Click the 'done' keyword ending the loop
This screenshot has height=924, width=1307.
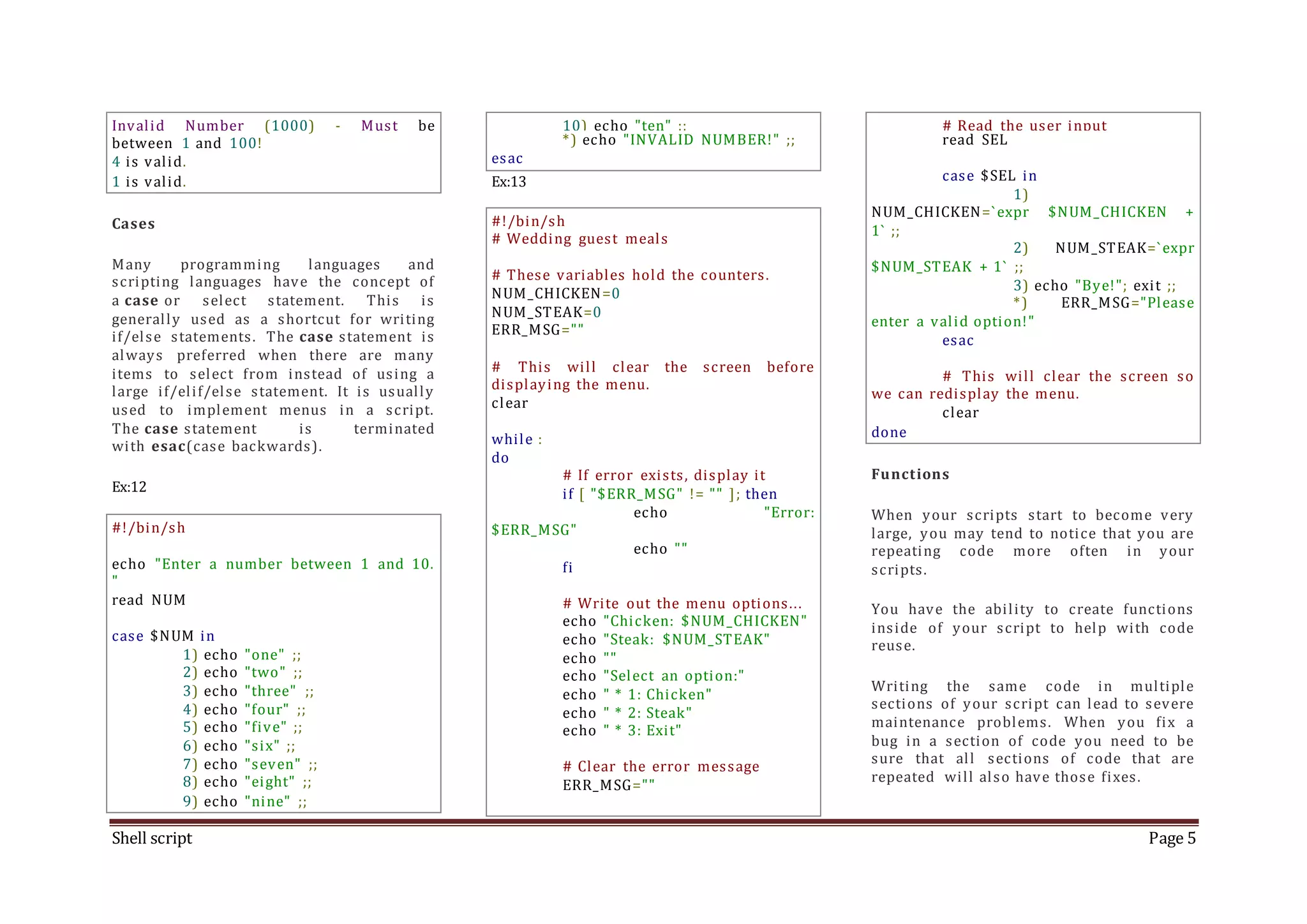point(889,433)
